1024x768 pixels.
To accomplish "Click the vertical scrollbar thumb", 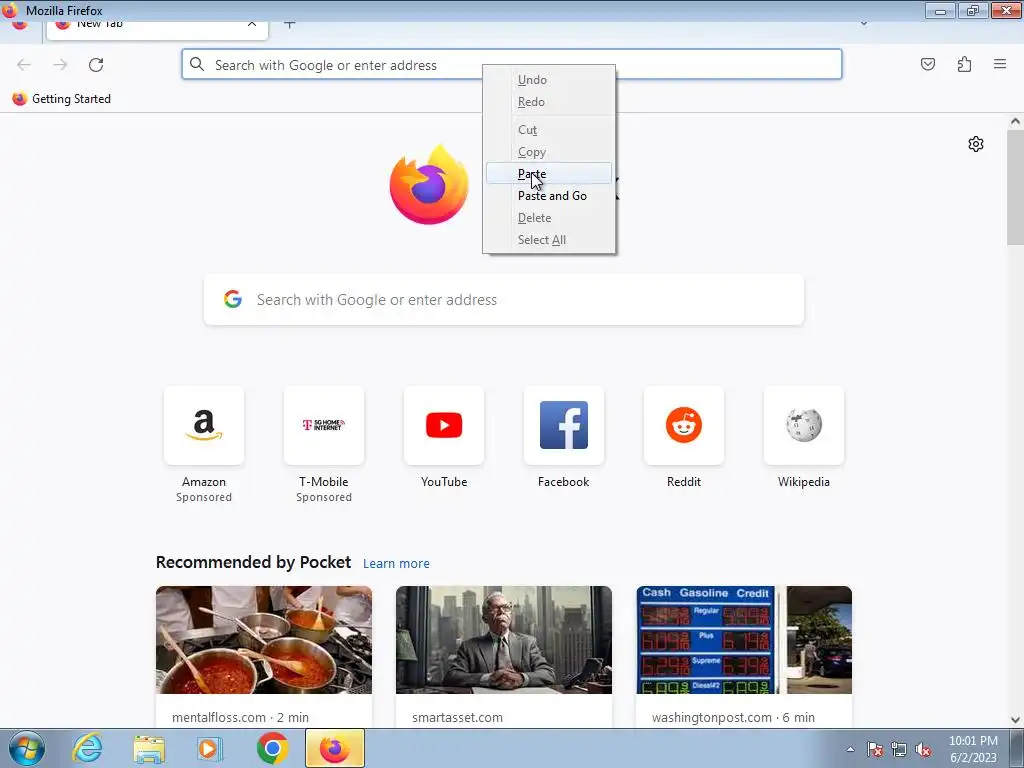I will pyautogui.click(x=1015, y=187).
